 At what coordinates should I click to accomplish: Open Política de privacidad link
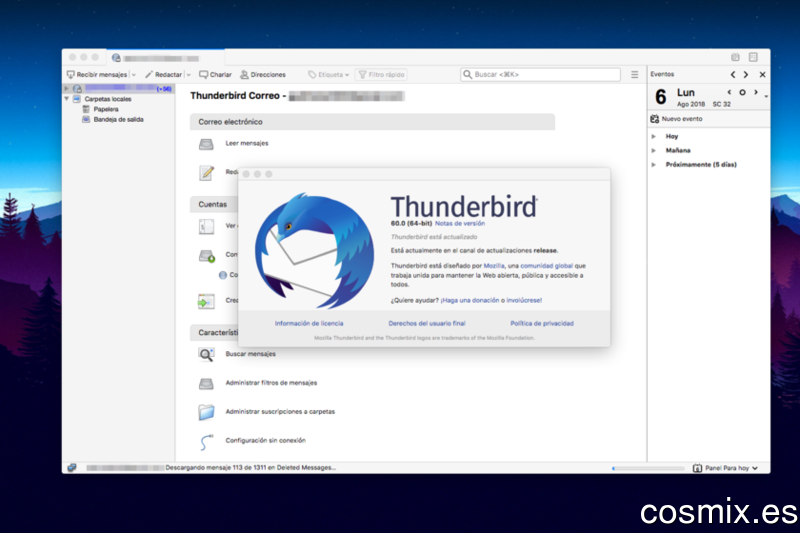(x=542, y=323)
